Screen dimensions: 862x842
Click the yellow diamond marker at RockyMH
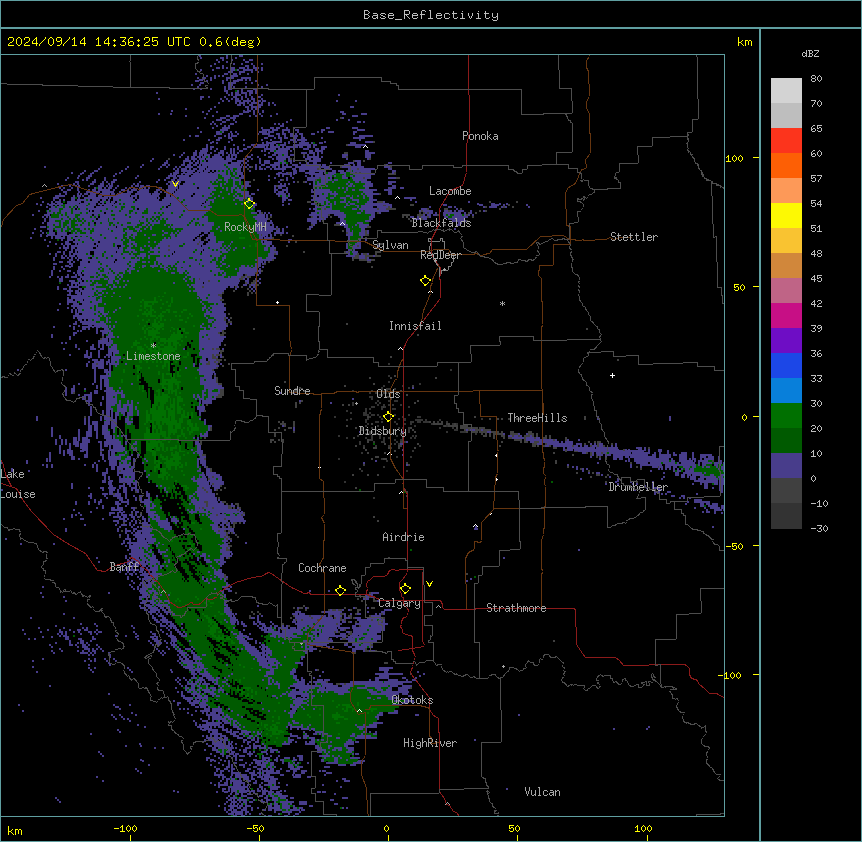point(249,204)
